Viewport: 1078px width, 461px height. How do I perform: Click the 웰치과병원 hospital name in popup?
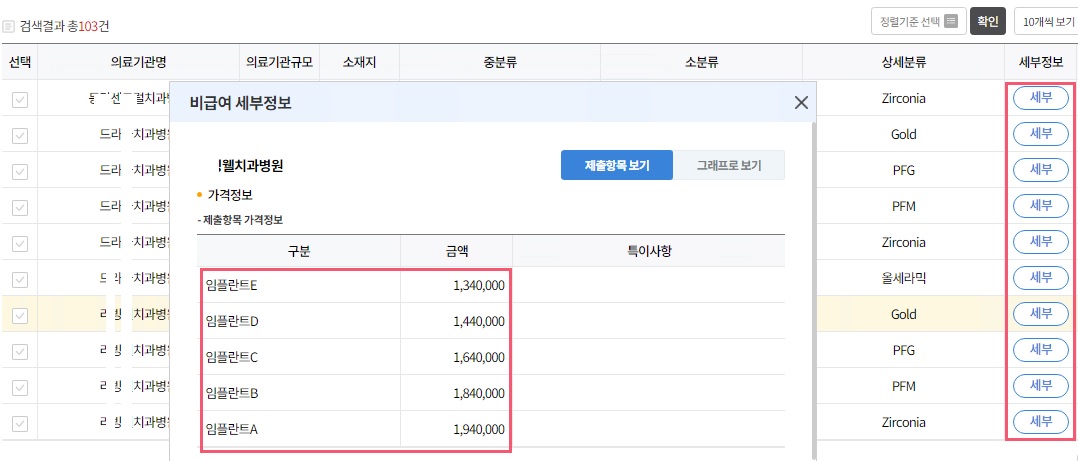(251, 165)
